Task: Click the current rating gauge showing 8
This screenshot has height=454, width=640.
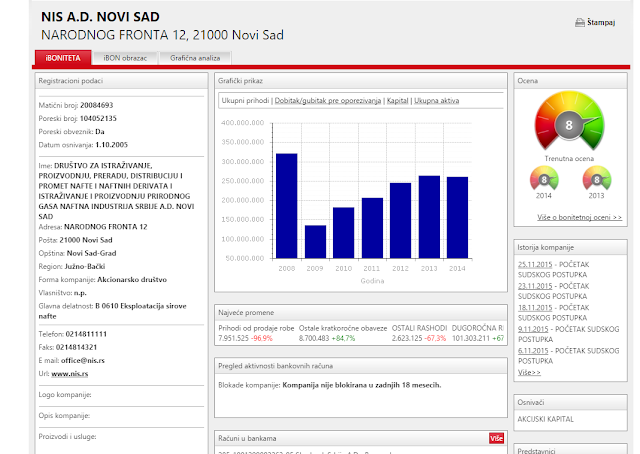Action: pyautogui.click(x=569, y=121)
